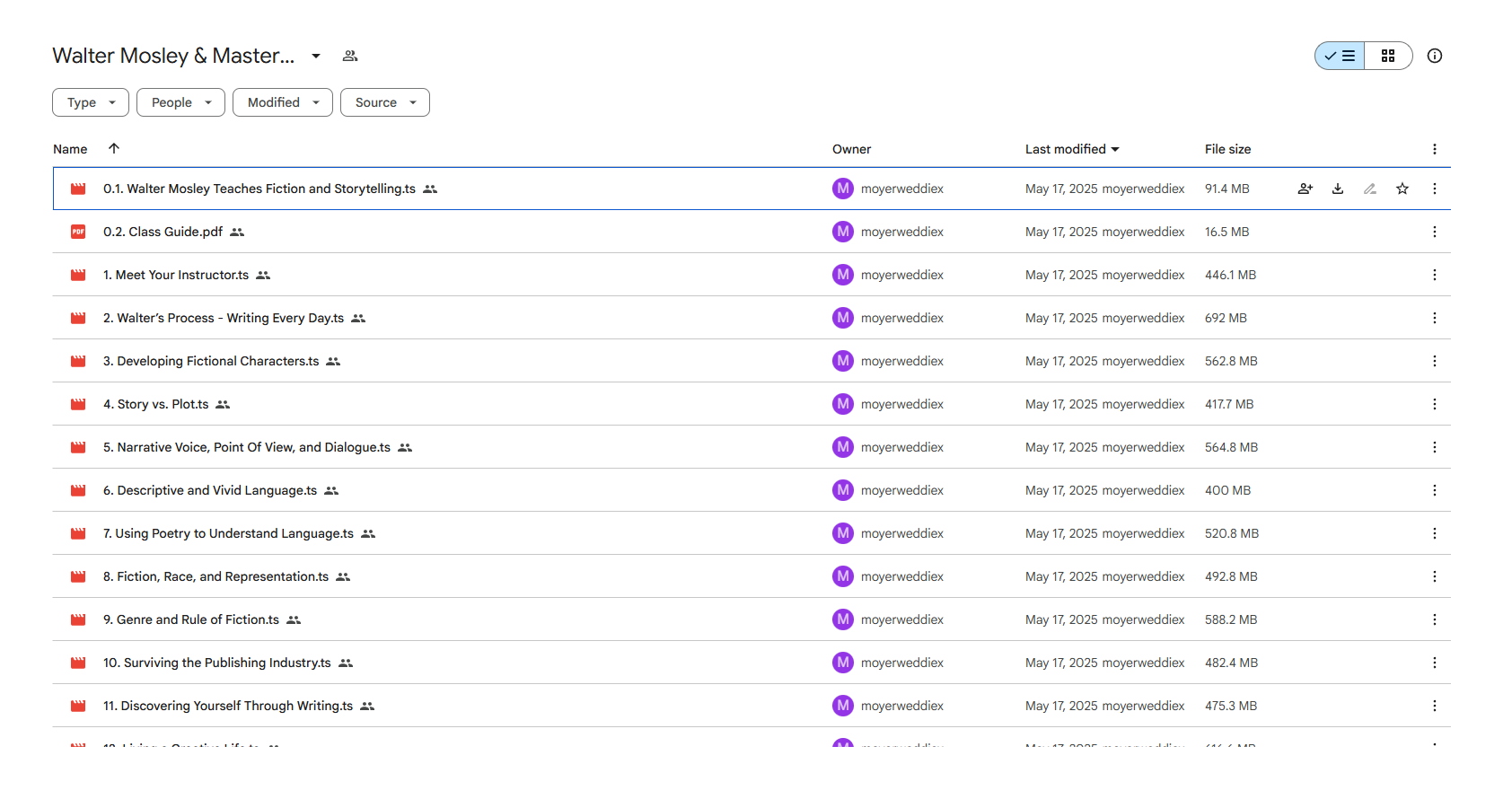This screenshot has height=808, width=1512.
Task: Click File size column header
Action: pyautogui.click(x=1227, y=149)
